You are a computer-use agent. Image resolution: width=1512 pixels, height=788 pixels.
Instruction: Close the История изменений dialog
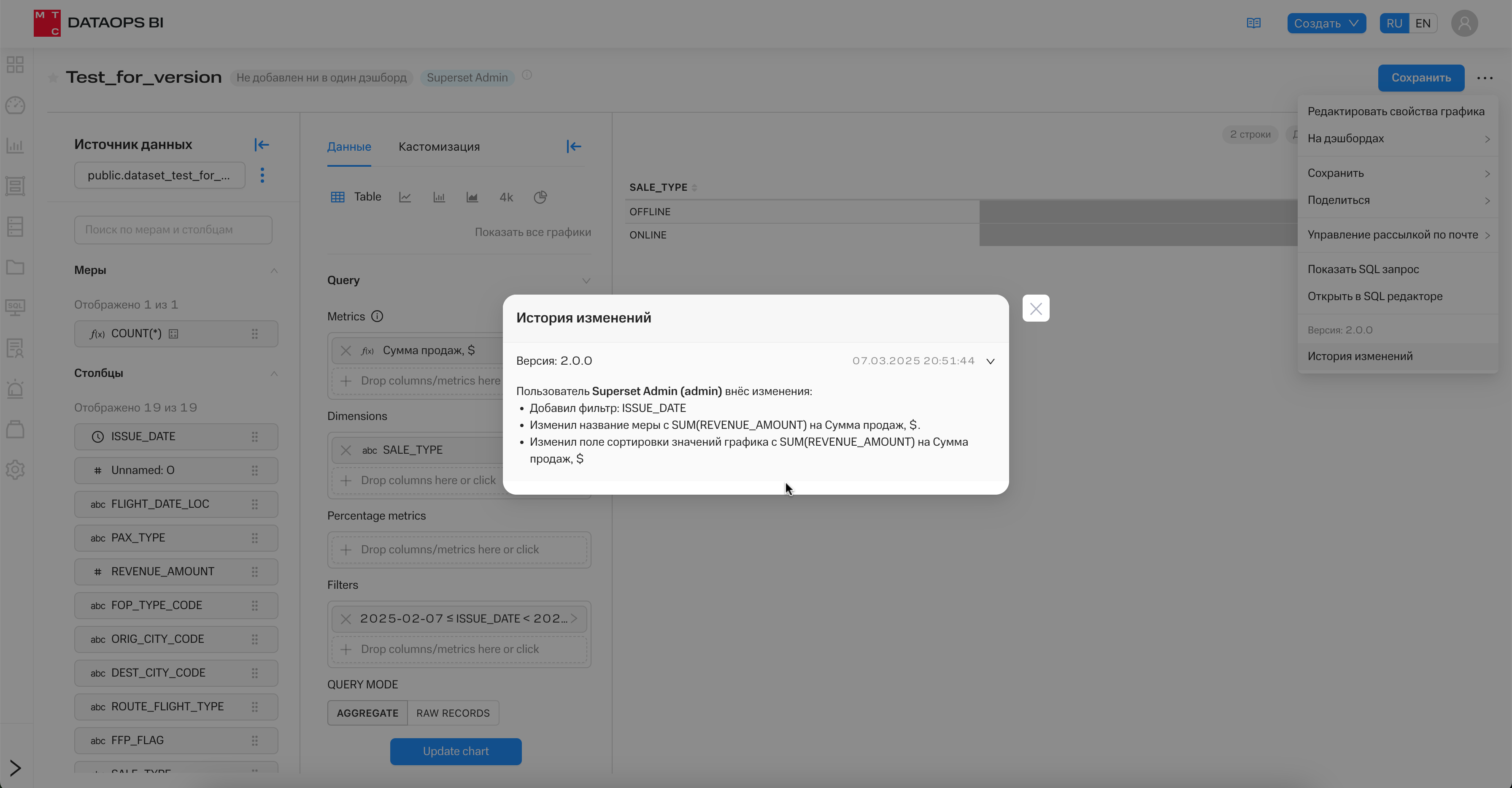1035,308
